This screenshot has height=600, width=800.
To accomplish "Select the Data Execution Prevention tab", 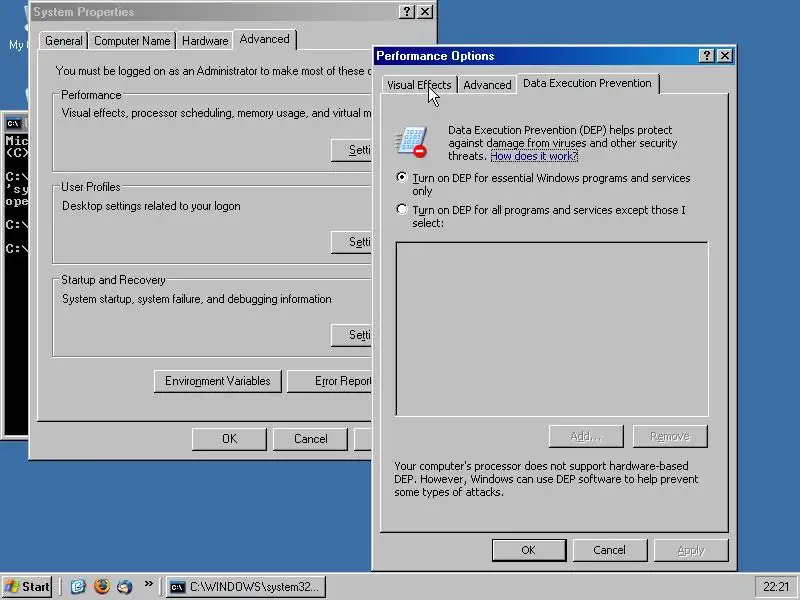I will point(587,83).
